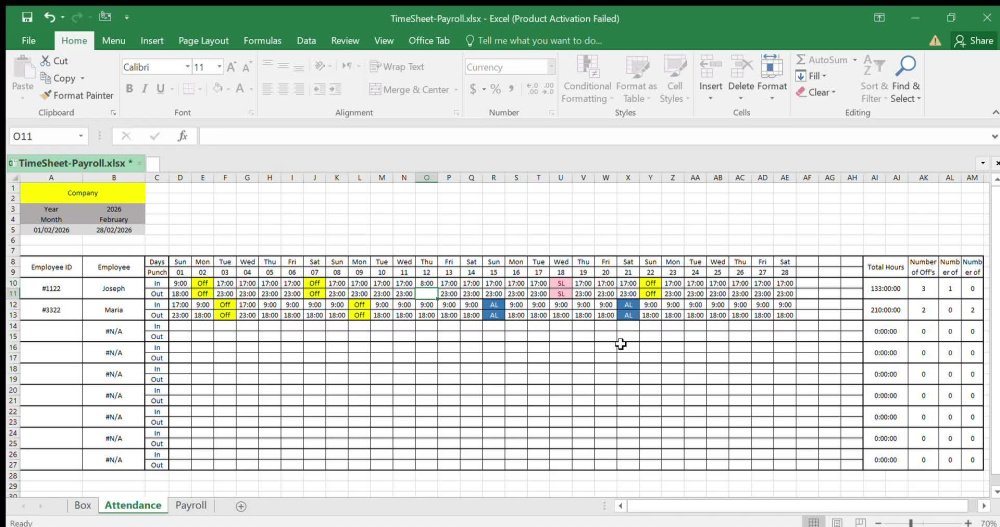
Task: Switch to Page Break Preview in status bar
Action: 860,523
